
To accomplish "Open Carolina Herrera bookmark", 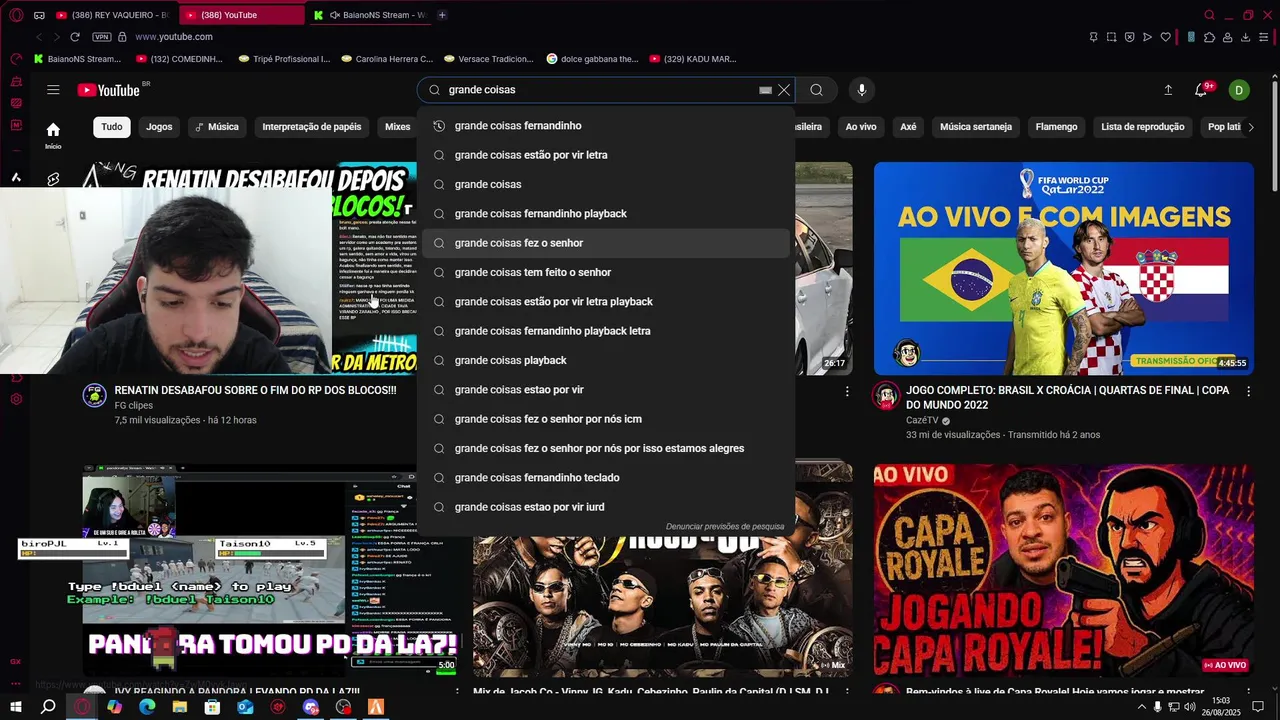I will 387,59.
